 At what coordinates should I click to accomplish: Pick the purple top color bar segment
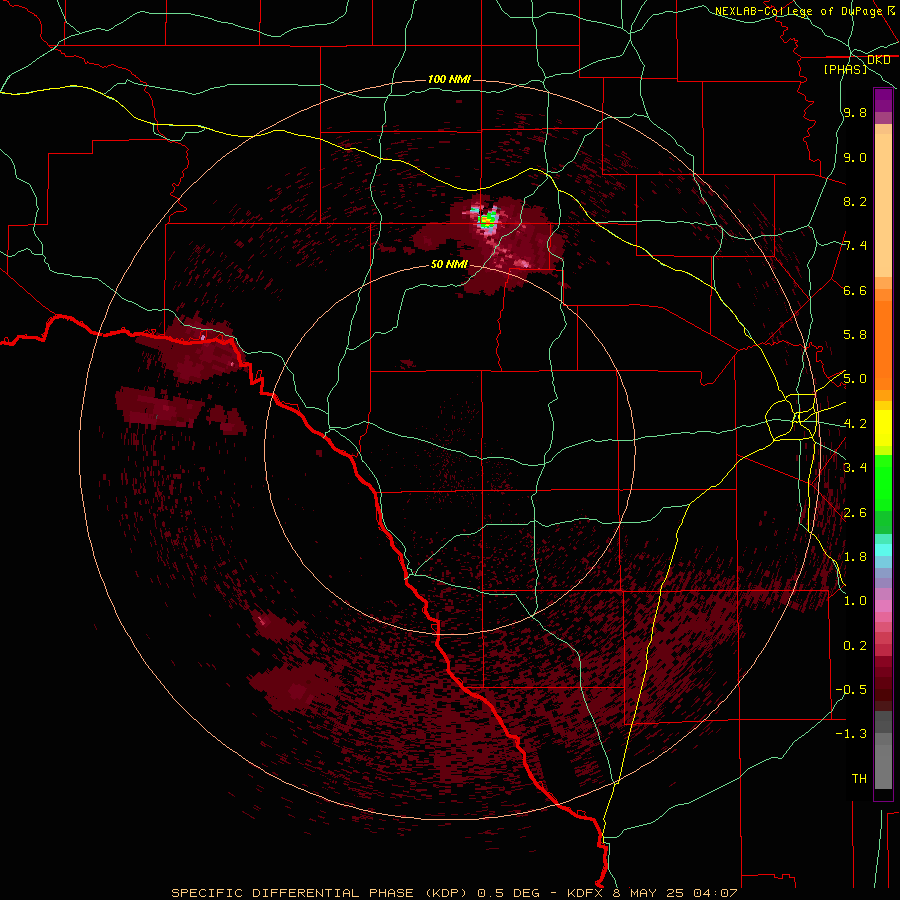883,100
